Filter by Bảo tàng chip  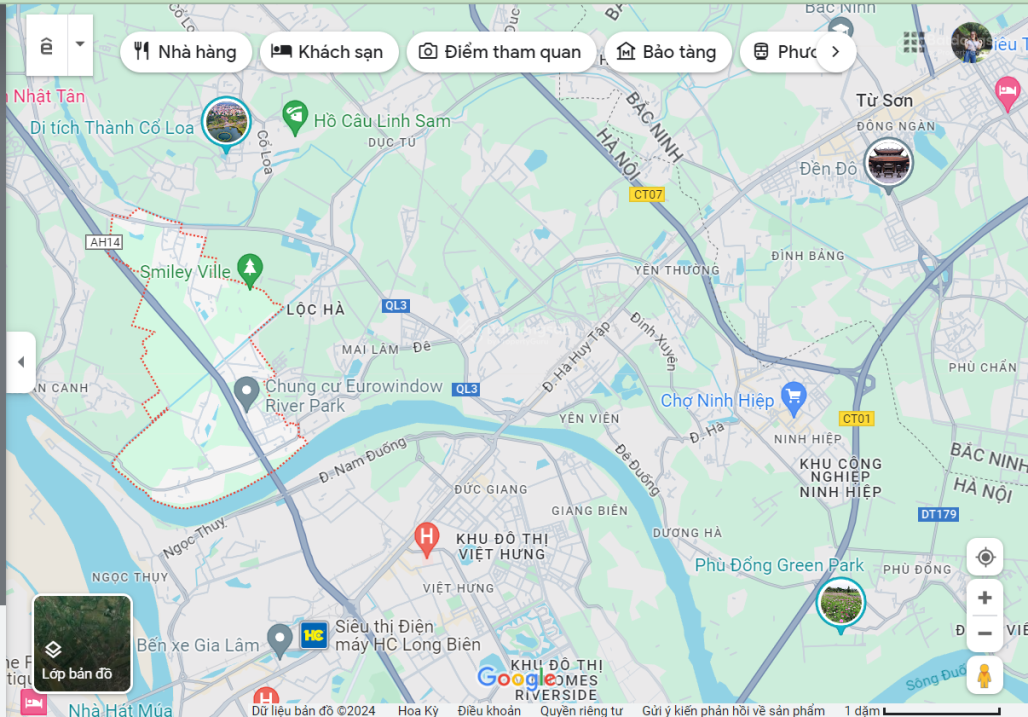(667, 52)
